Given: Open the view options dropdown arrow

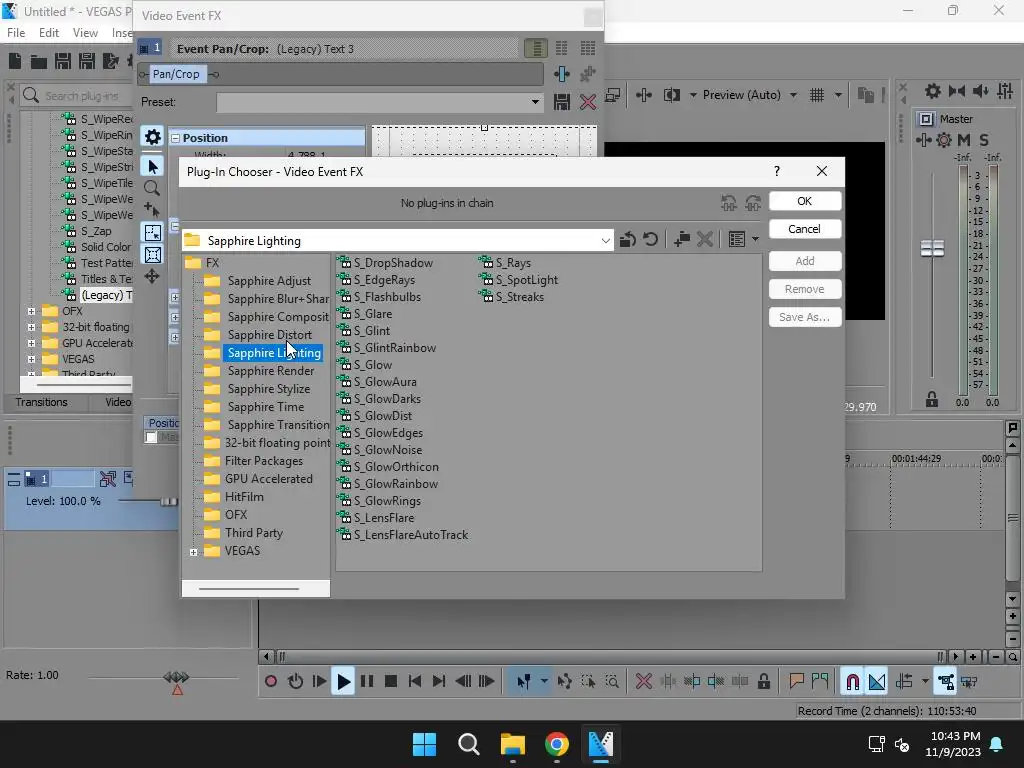Looking at the screenshot, I should tap(756, 240).
